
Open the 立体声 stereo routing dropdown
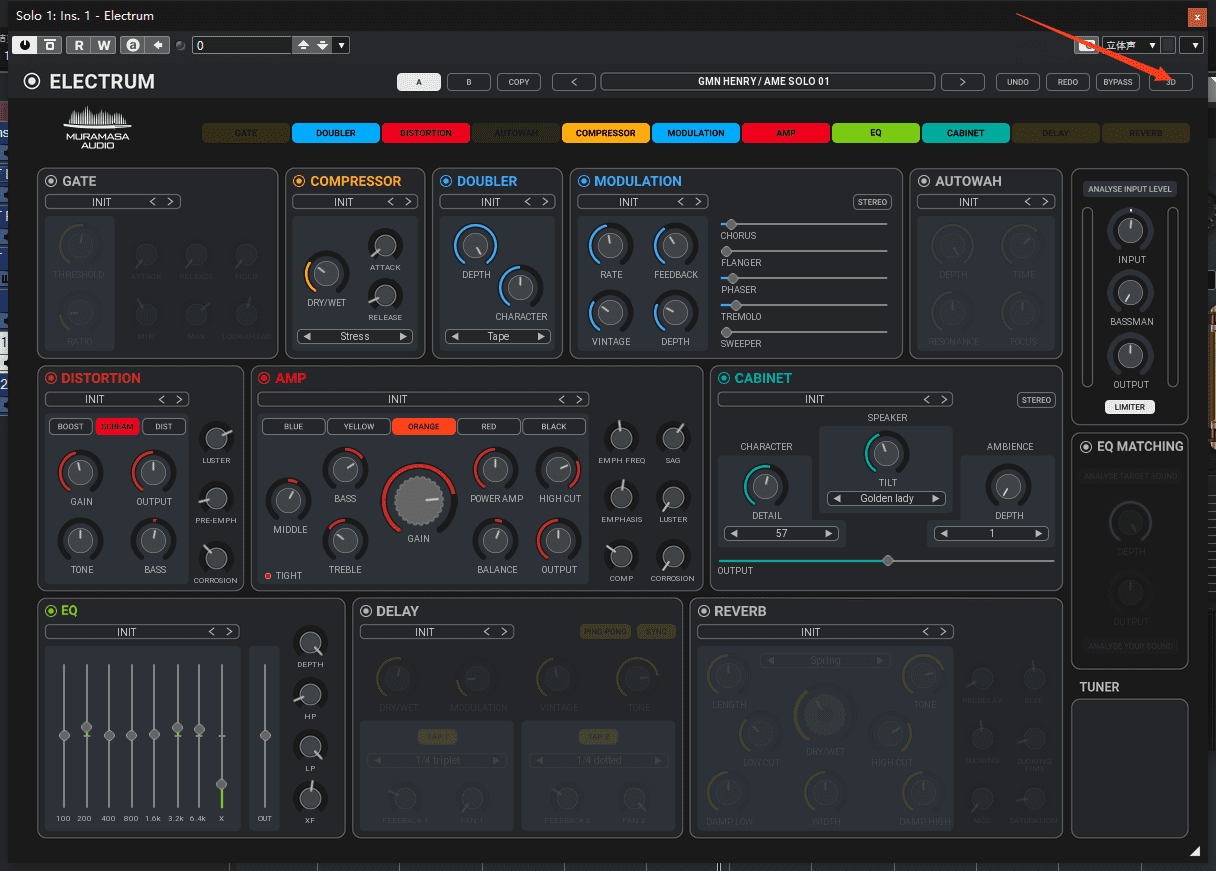click(1130, 45)
